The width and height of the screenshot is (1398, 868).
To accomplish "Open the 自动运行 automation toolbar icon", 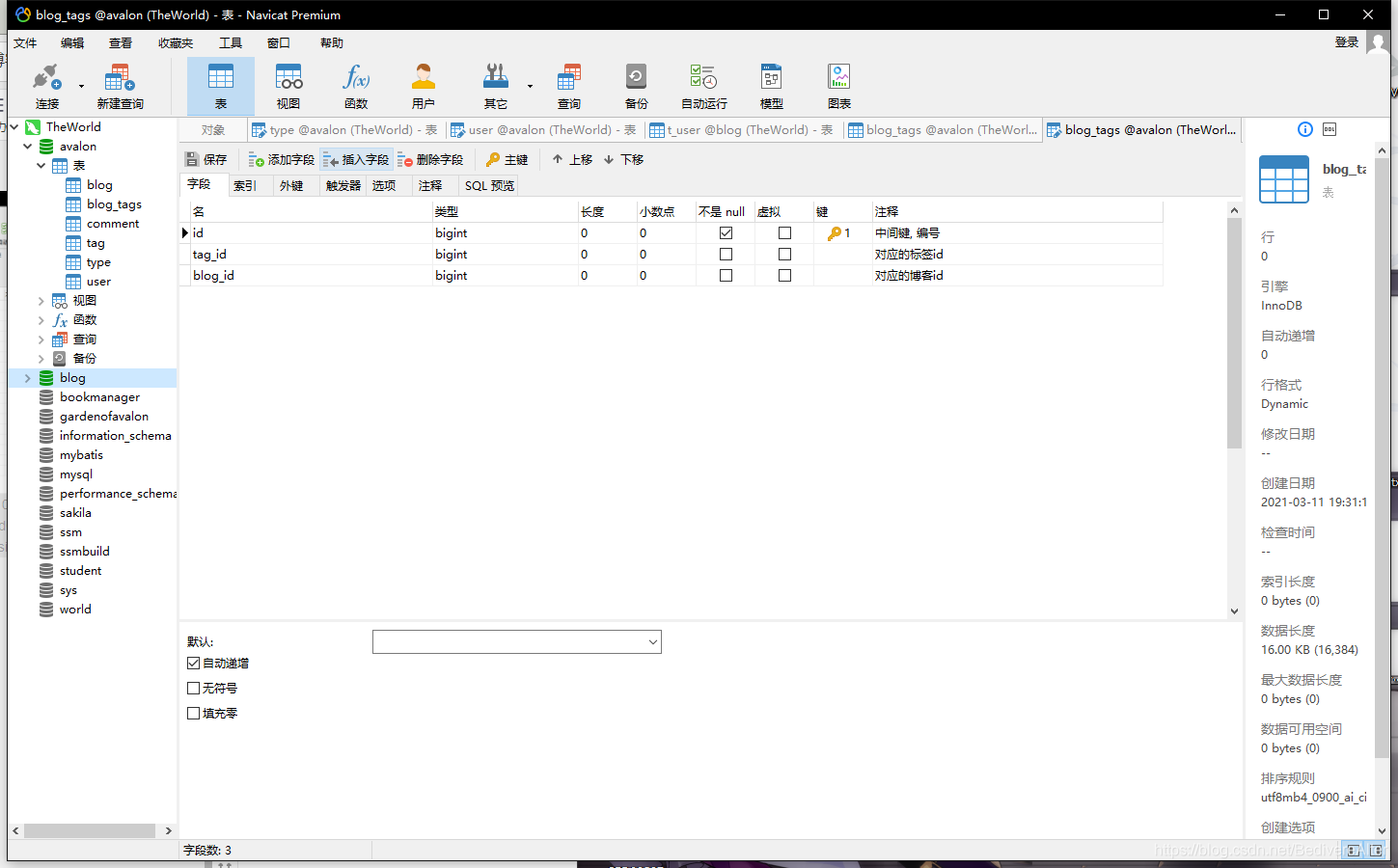I will 704,86.
